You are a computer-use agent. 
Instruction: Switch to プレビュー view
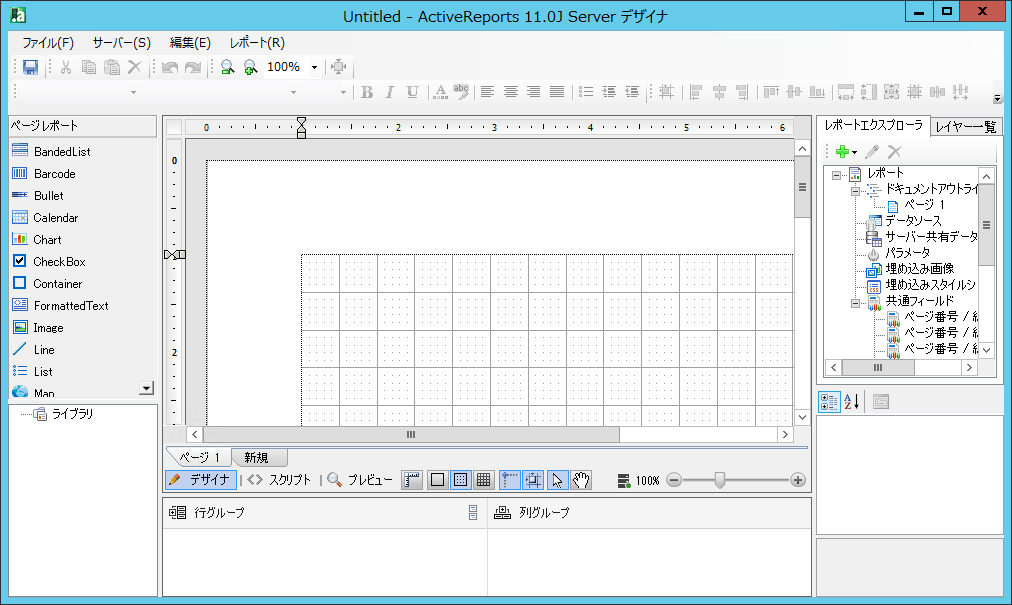[x=360, y=480]
